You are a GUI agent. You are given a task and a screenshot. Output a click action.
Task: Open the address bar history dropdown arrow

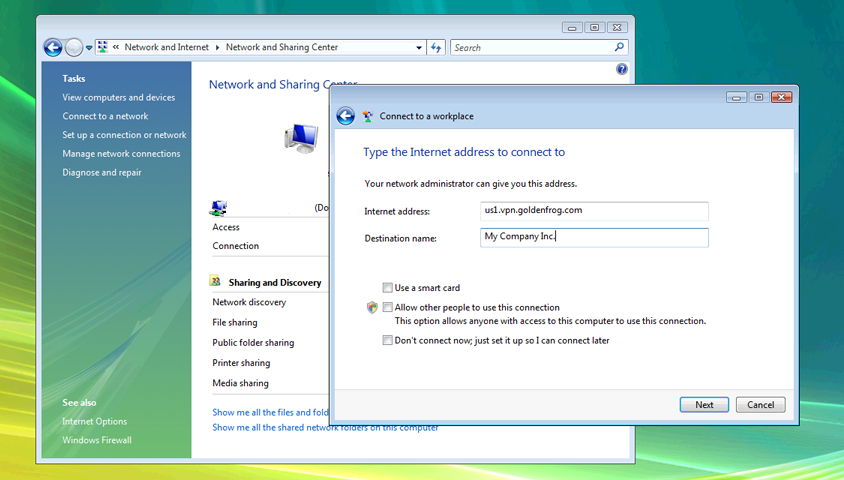419,47
